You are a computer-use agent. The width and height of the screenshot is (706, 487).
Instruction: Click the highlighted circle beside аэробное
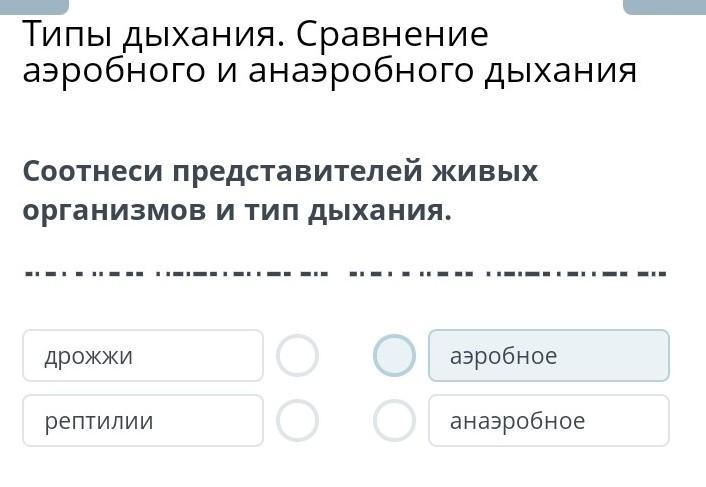point(394,356)
